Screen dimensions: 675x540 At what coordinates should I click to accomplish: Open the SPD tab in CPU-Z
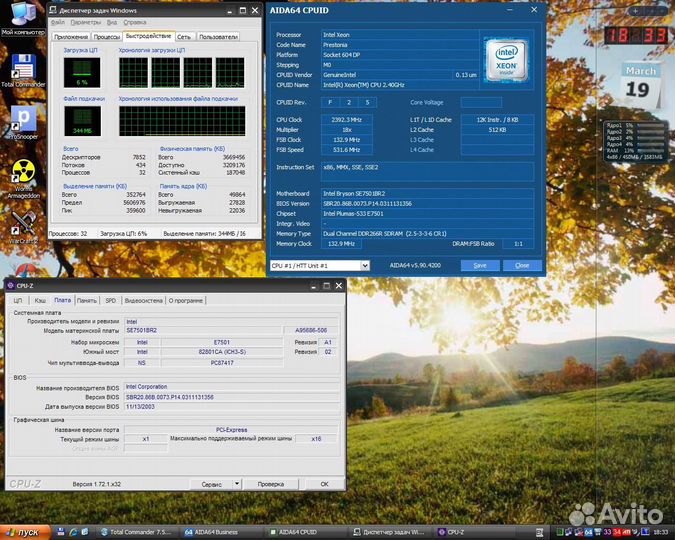tap(111, 301)
